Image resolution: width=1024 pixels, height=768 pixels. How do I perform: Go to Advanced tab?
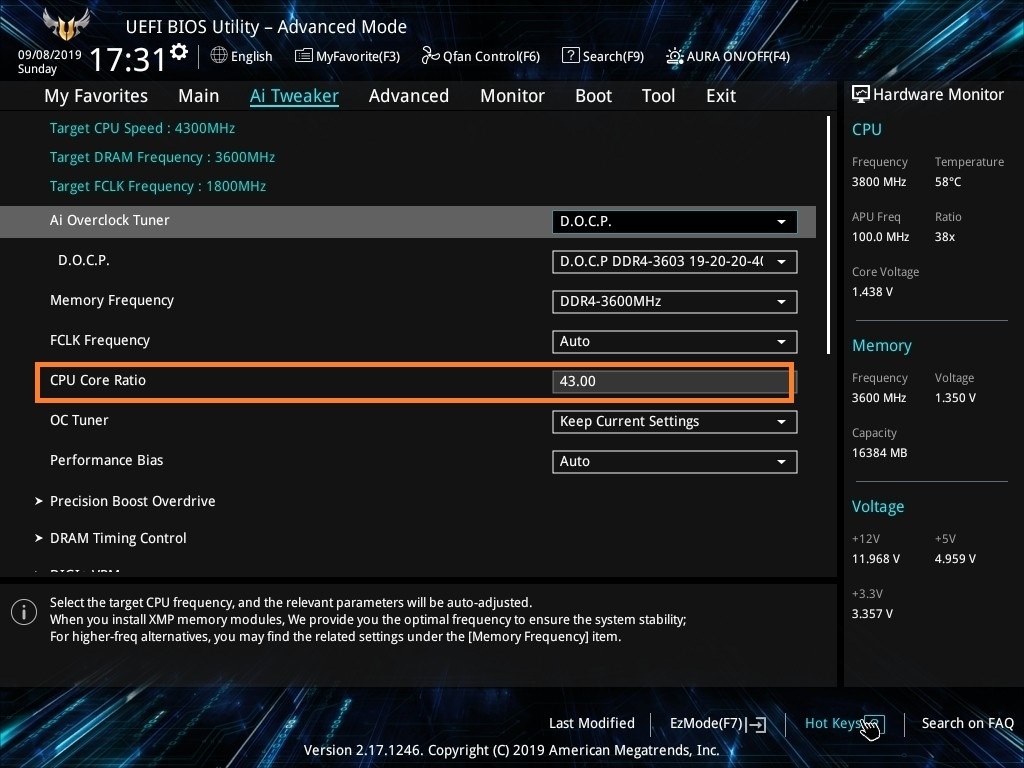point(409,96)
